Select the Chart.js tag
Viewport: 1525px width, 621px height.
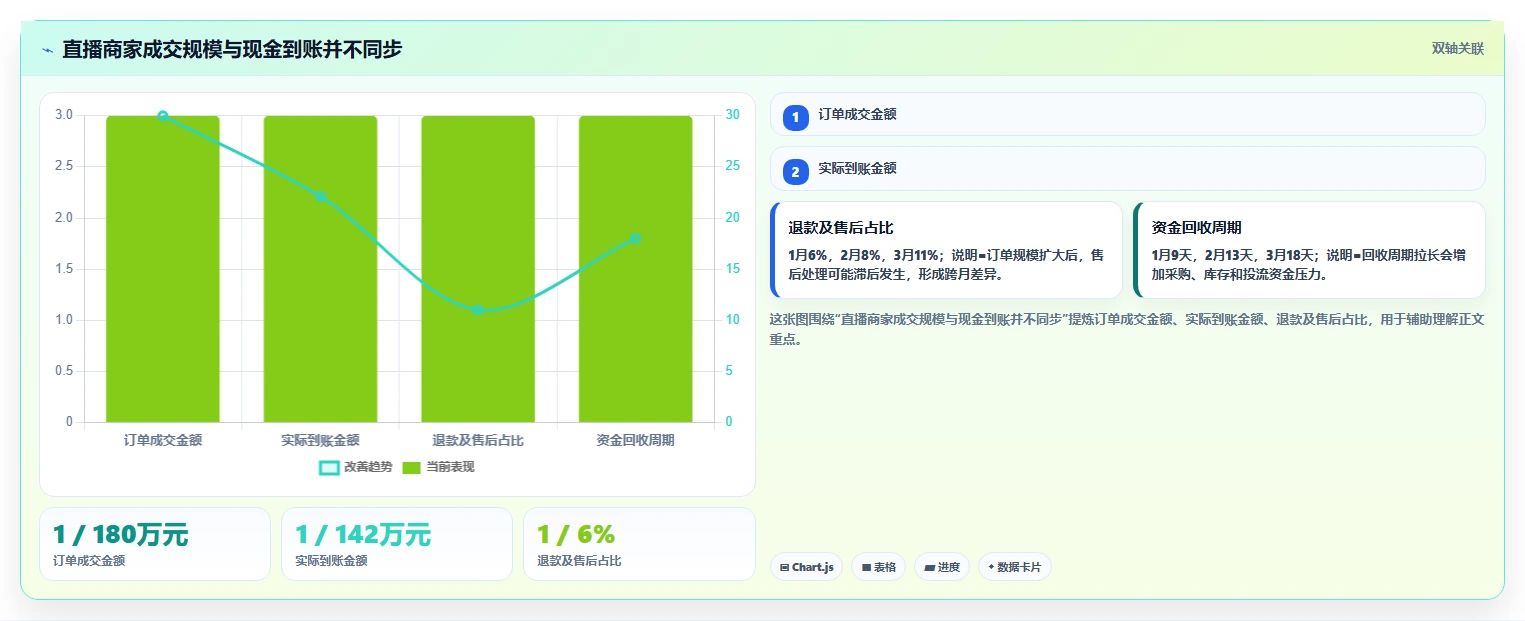(x=806, y=567)
